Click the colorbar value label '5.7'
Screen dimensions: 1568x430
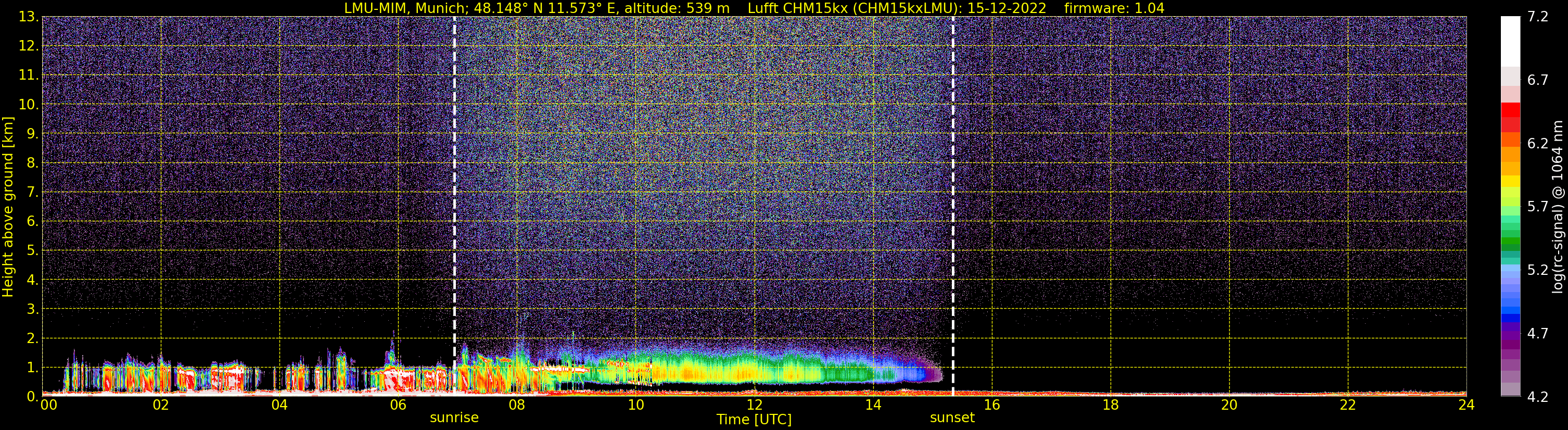[x=1538, y=207]
